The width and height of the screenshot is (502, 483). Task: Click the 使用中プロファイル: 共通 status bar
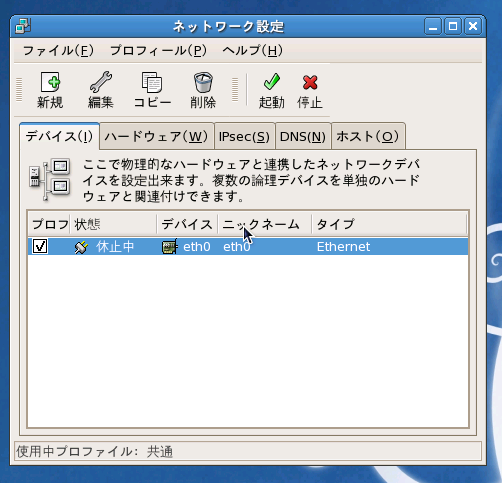pyautogui.click(x=248, y=452)
